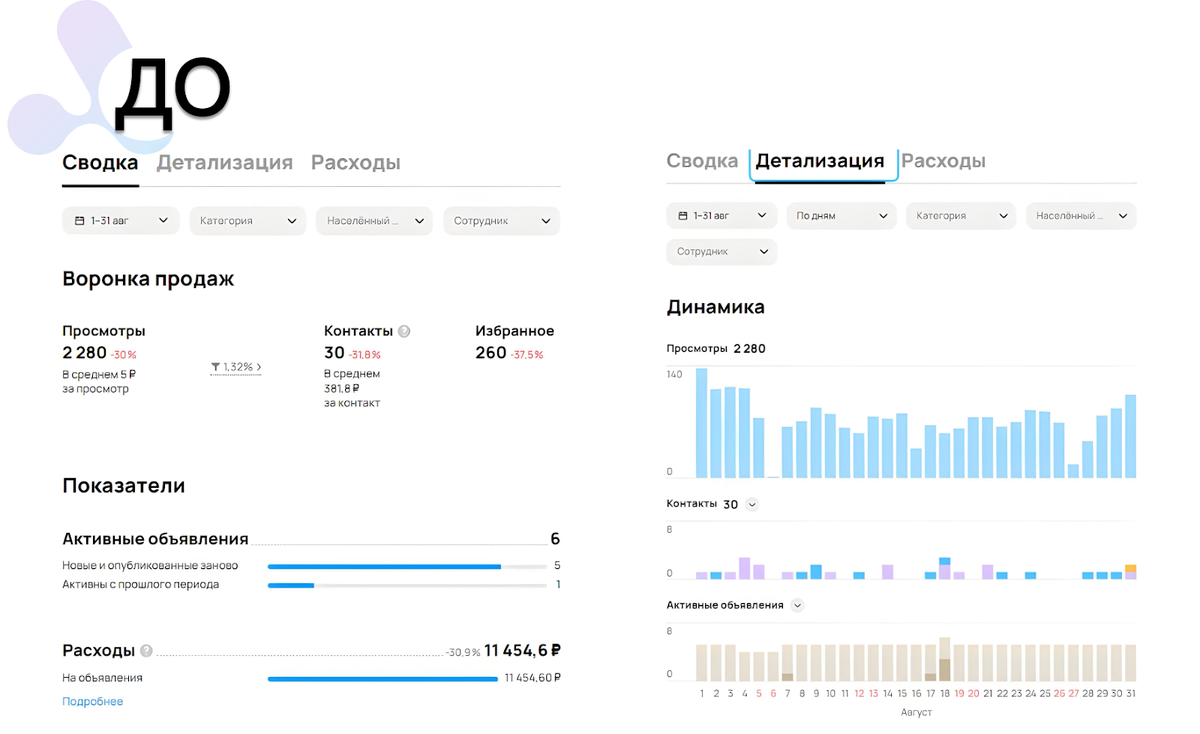Click calendar icon in right 1–31 авг filter
Screen dimensions: 1200x734
(x=683, y=216)
